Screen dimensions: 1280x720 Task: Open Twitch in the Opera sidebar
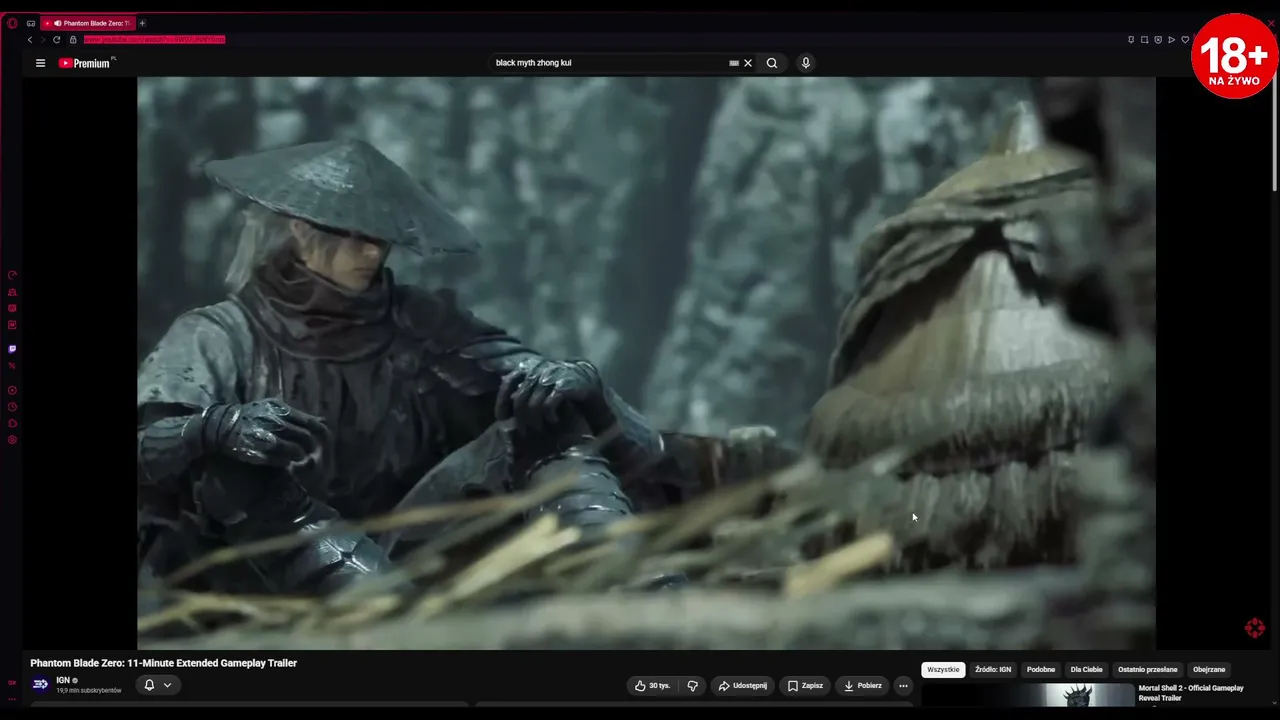click(12, 349)
